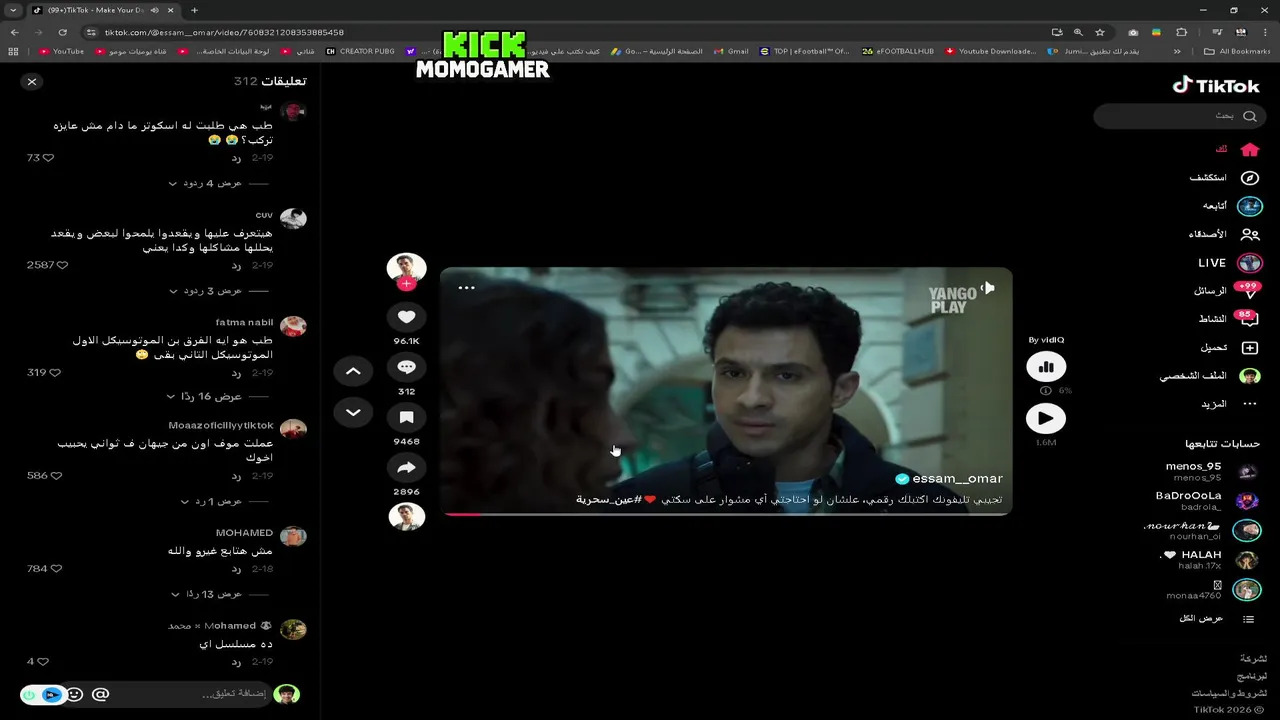1280x720 pixels.
Task: Like Moaazoficillyytiktok's comment with 586 likes
Action: coord(55,476)
